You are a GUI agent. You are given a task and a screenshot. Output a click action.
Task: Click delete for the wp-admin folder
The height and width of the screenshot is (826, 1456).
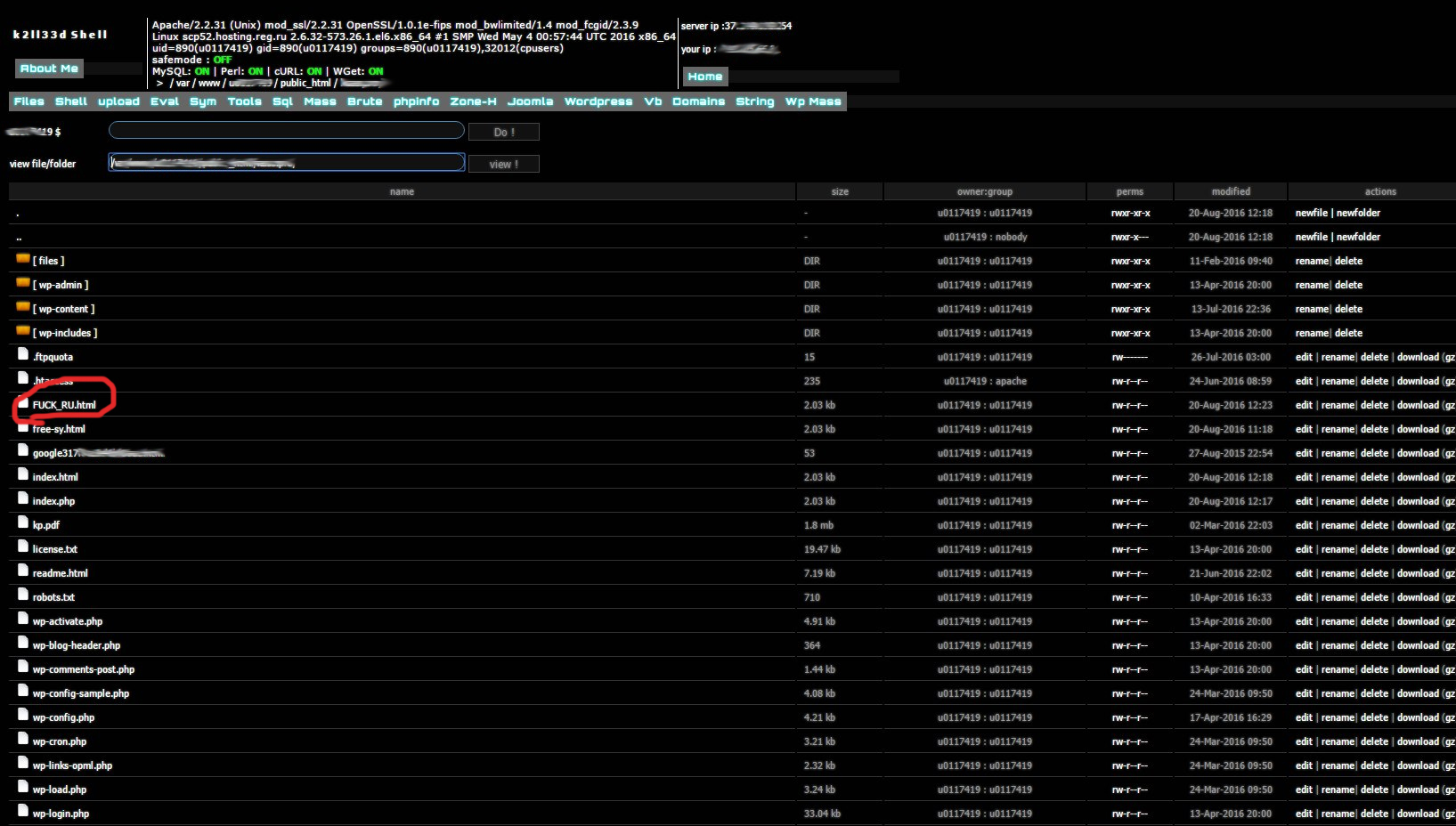(x=1348, y=285)
